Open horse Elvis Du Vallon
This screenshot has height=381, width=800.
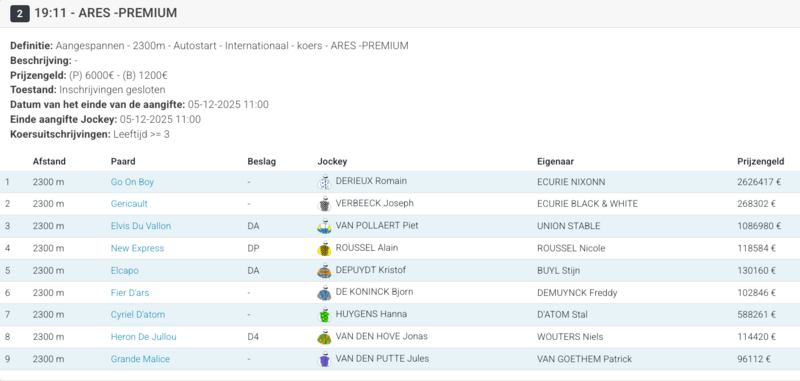141,226
